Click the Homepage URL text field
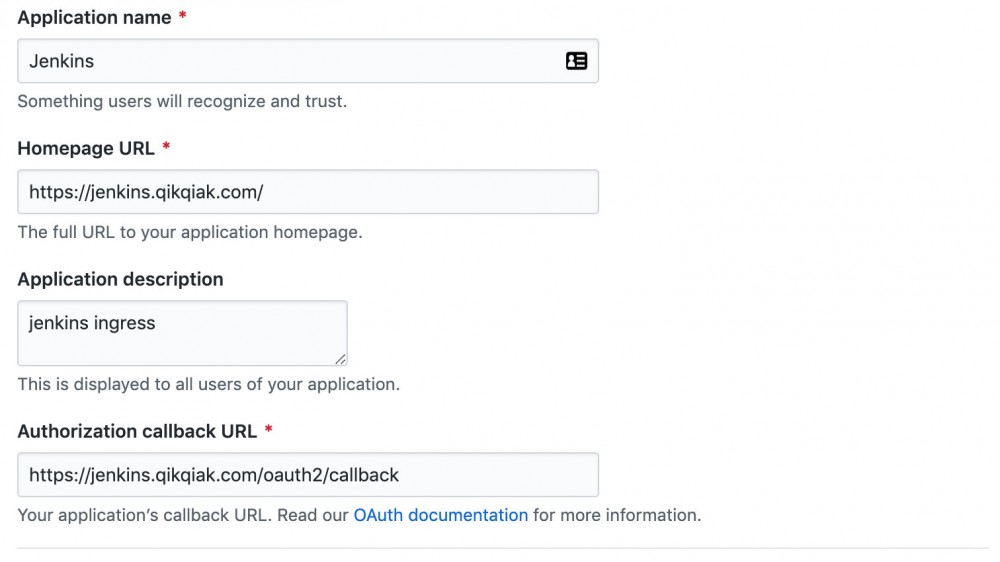 (x=308, y=192)
